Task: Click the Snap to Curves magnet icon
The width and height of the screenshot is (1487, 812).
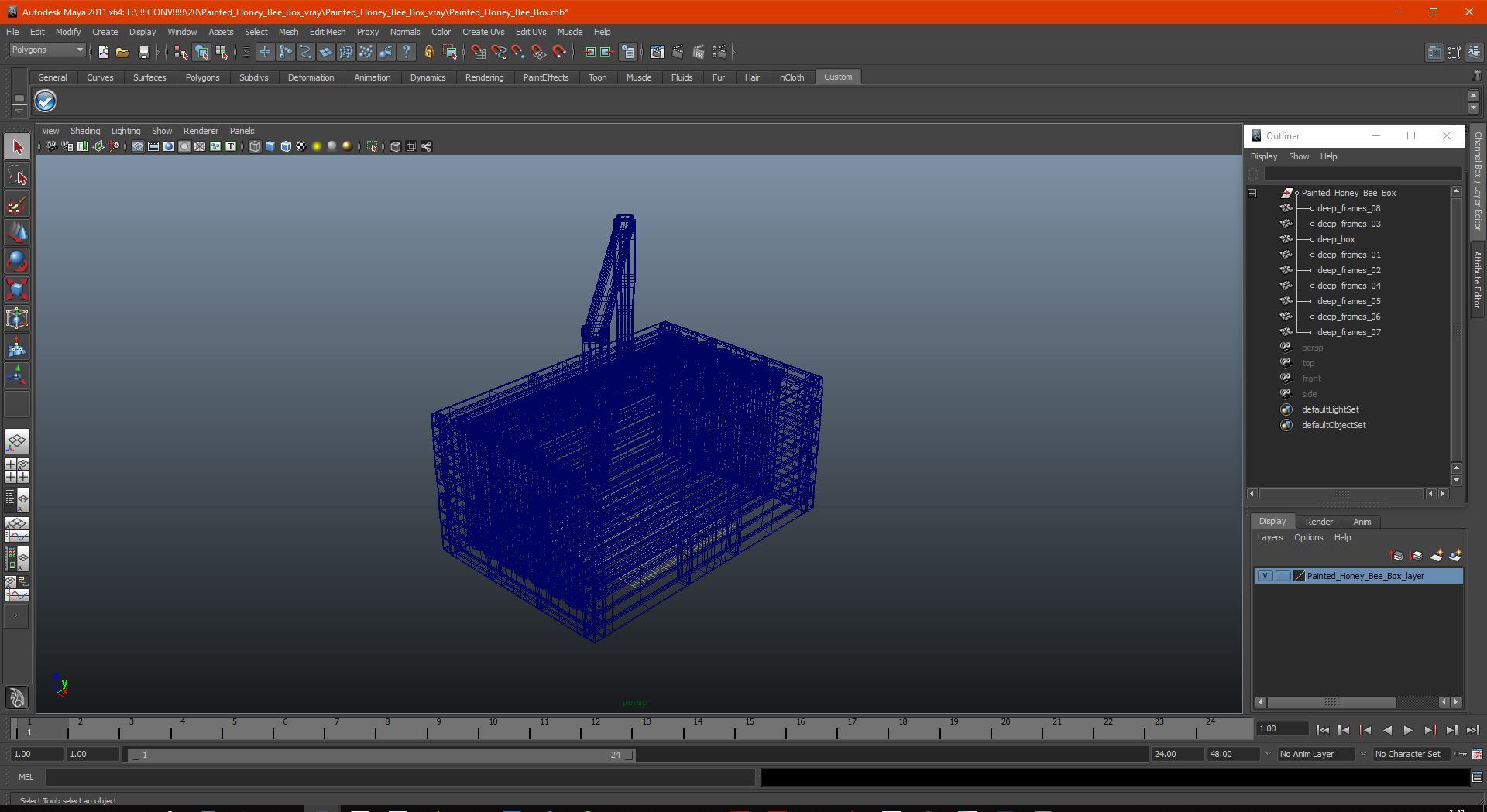Action: [498, 52]
